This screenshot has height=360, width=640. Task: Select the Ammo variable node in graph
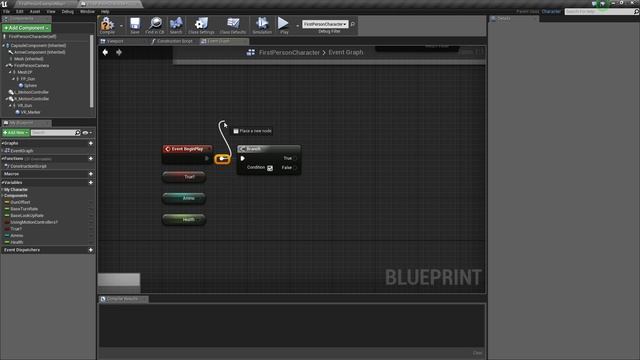pos(184,198)
